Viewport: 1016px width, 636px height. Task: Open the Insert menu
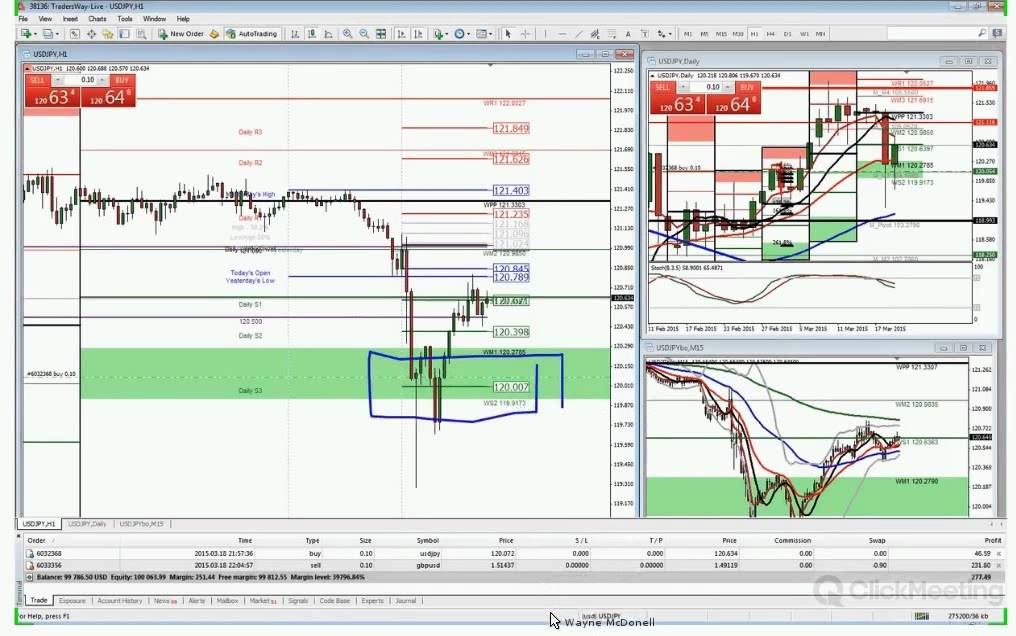point(70,19)
